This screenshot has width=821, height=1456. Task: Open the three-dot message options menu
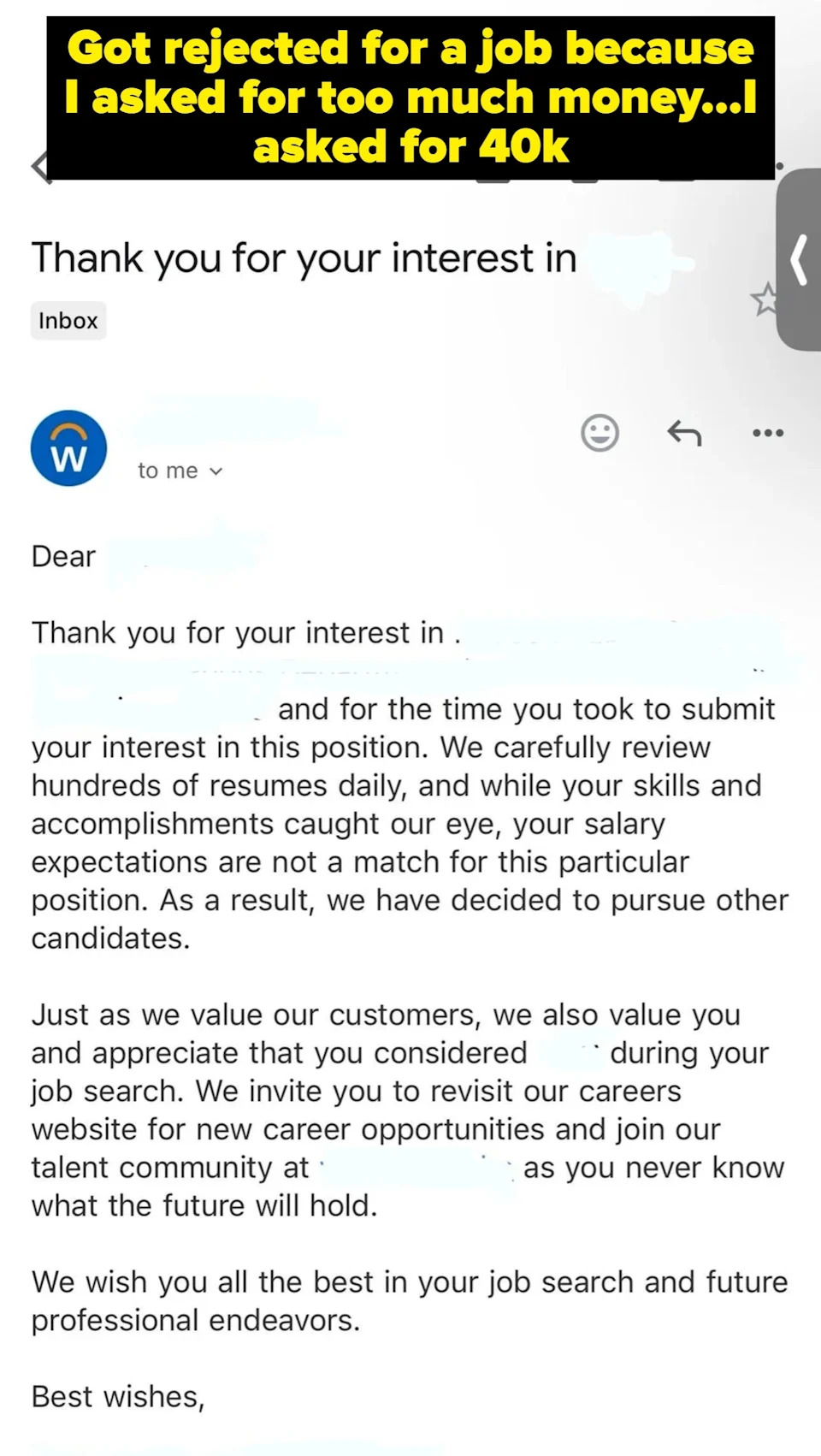[x=767, y=433]
